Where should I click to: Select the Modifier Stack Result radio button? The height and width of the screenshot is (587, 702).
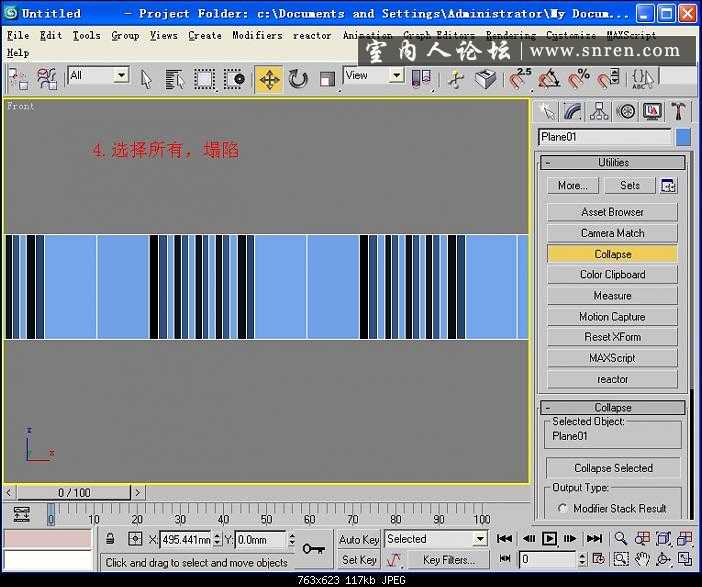(x=563, y=508)
